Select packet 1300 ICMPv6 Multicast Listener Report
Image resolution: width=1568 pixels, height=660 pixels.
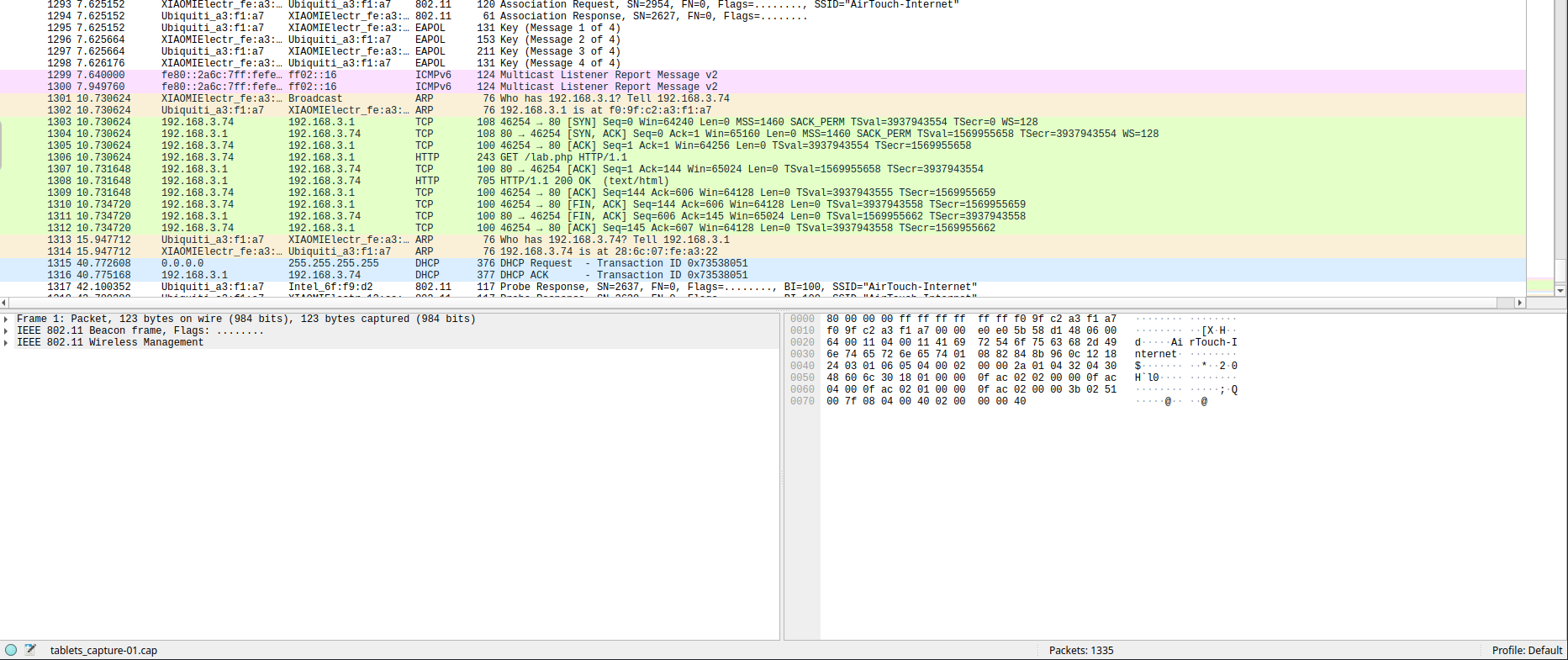click(763, 87)
